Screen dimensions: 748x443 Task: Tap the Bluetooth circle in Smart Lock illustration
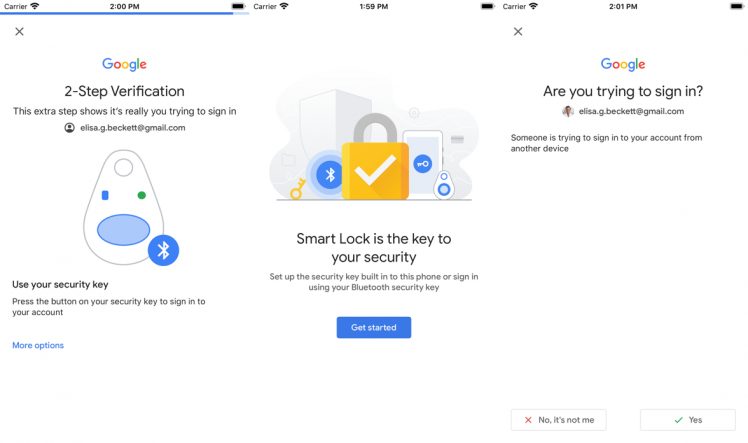point(330,175)
